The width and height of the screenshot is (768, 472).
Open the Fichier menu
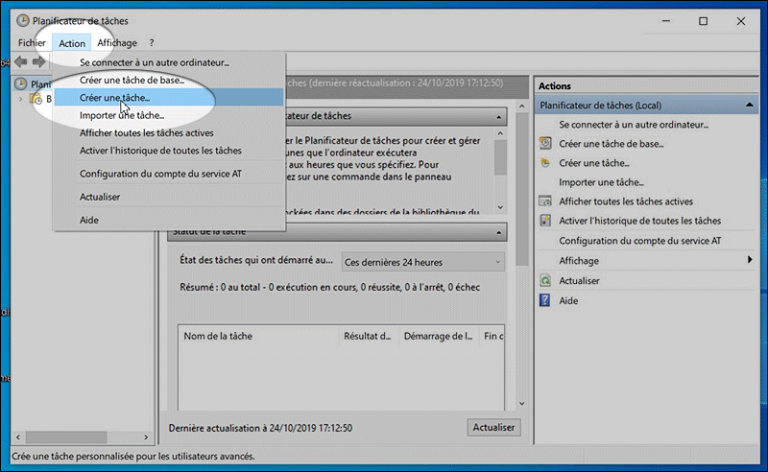(32, 43)
